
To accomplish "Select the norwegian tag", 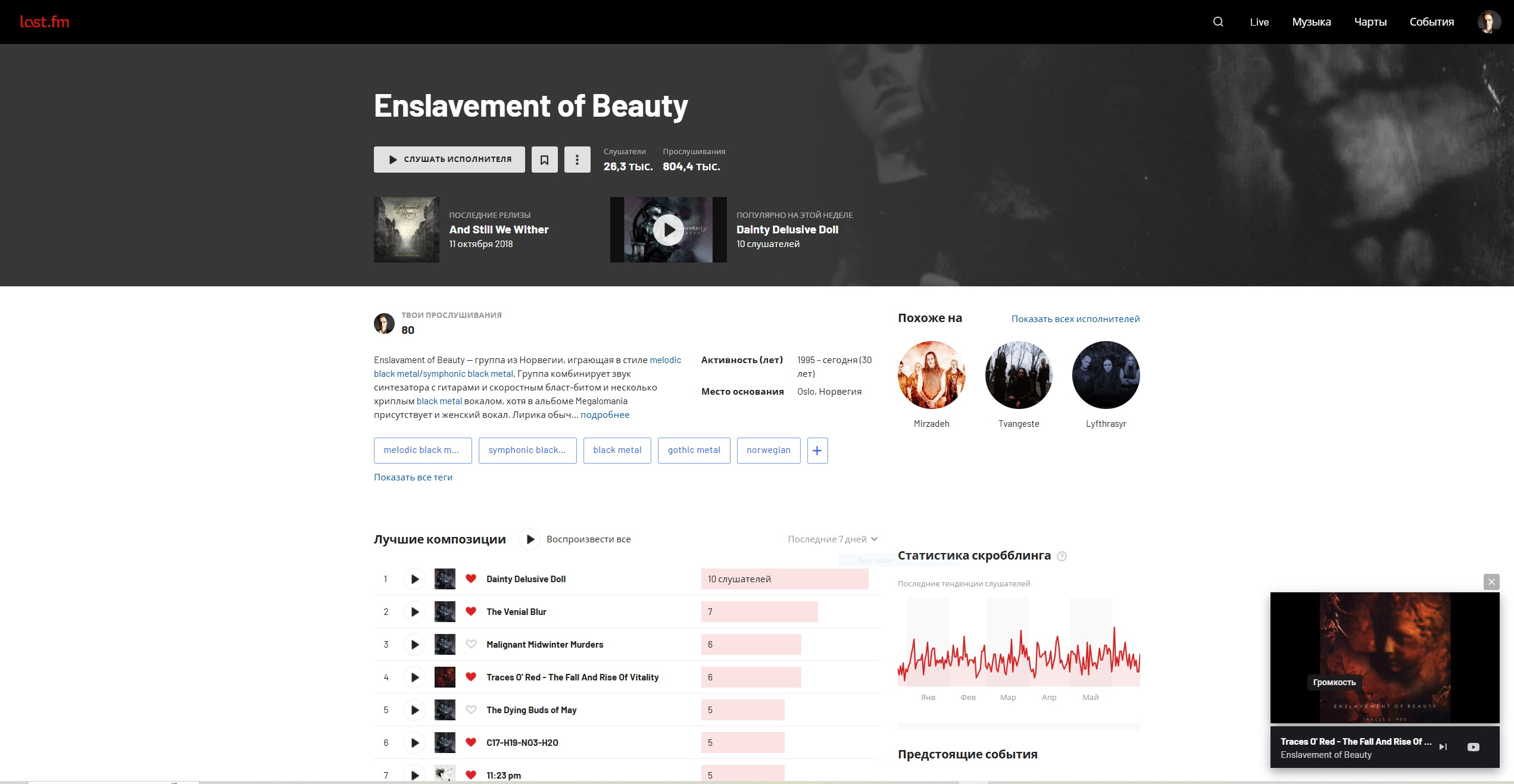I will click(x=769, y=451).
